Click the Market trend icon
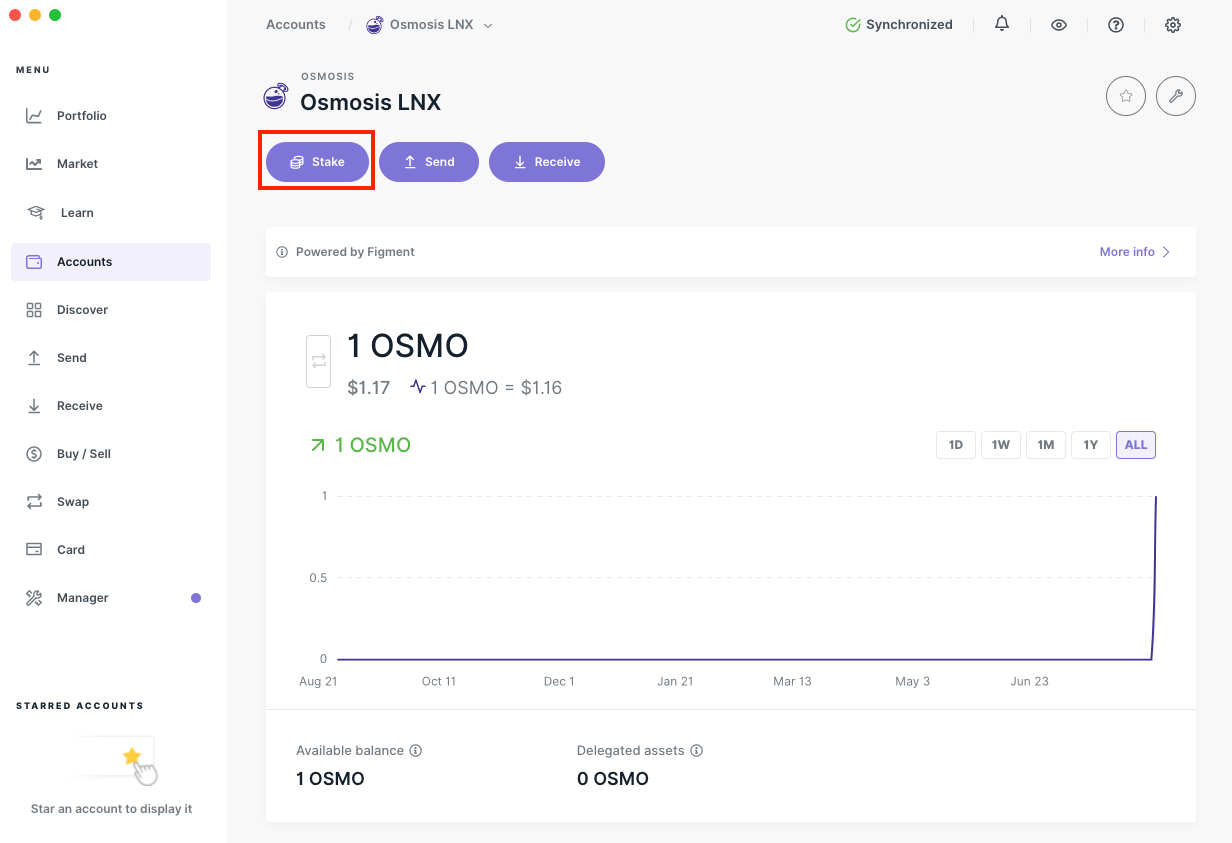The height and width of the screenshot is (843, 1232). (x=34, y=164)
